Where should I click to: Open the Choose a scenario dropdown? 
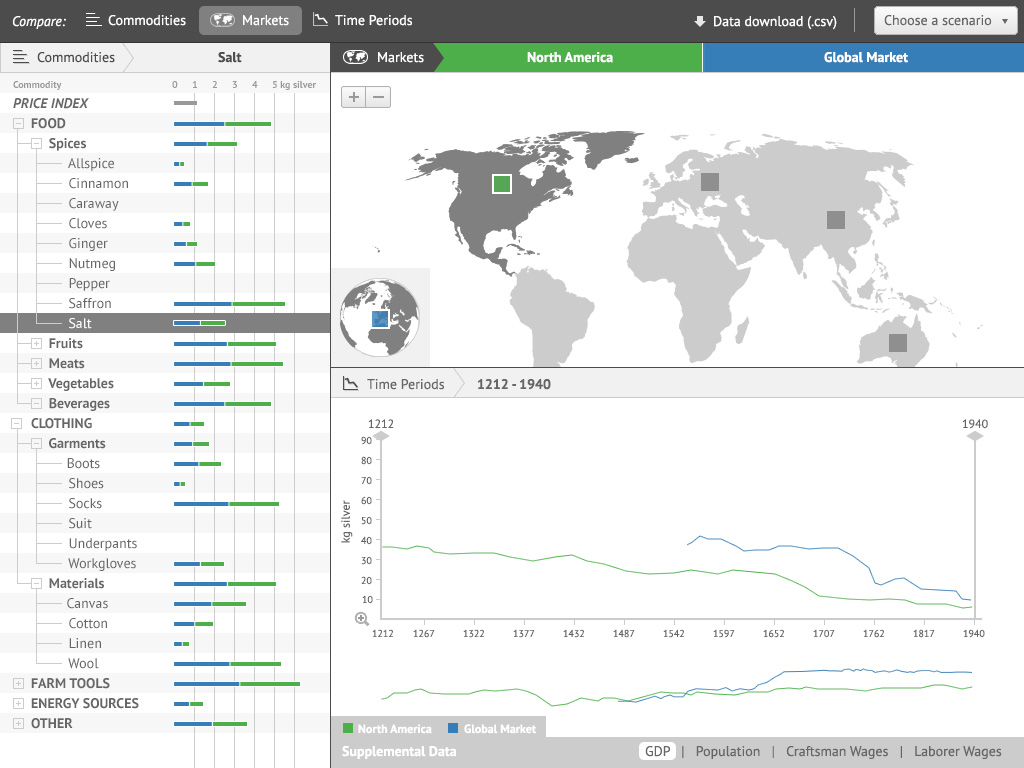click(944, 19)
